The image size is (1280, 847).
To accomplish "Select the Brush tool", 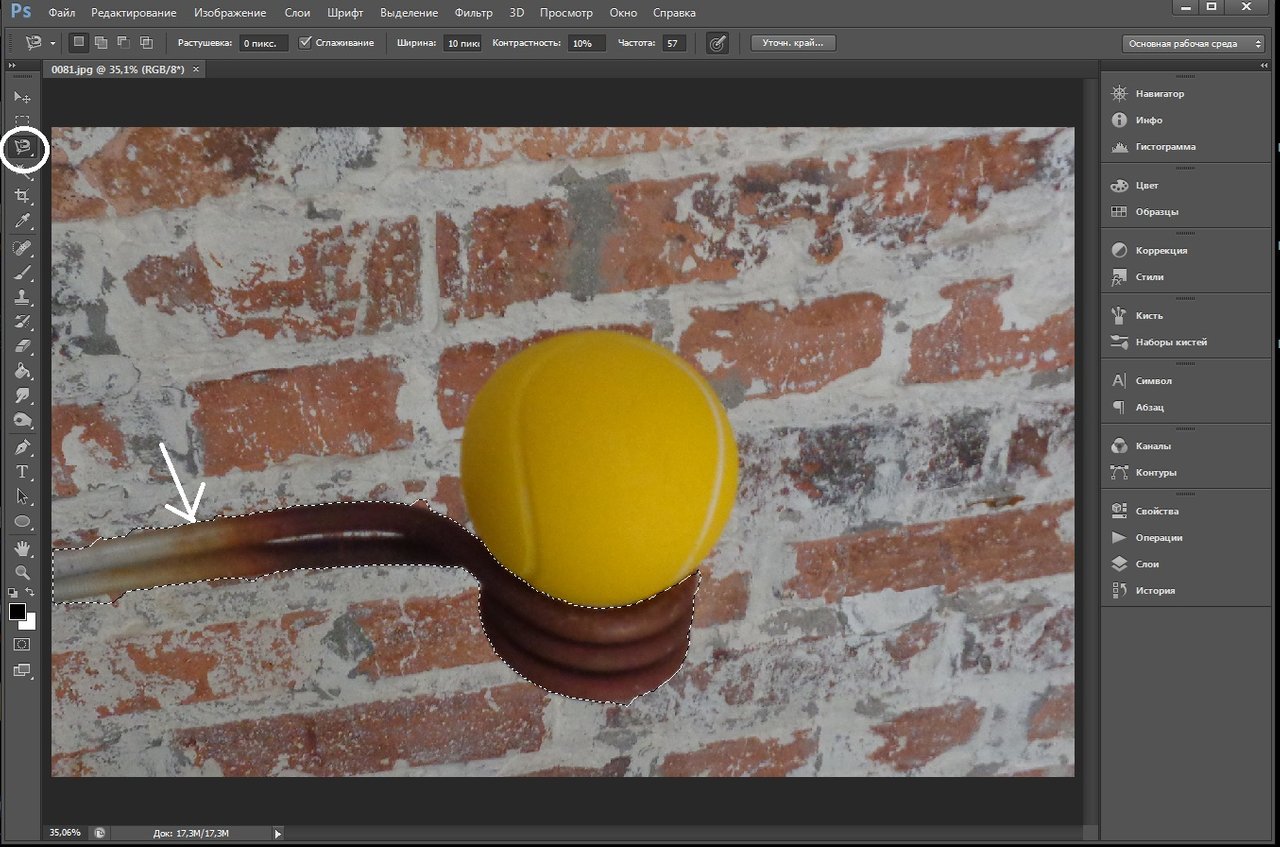I will (22, 273).
